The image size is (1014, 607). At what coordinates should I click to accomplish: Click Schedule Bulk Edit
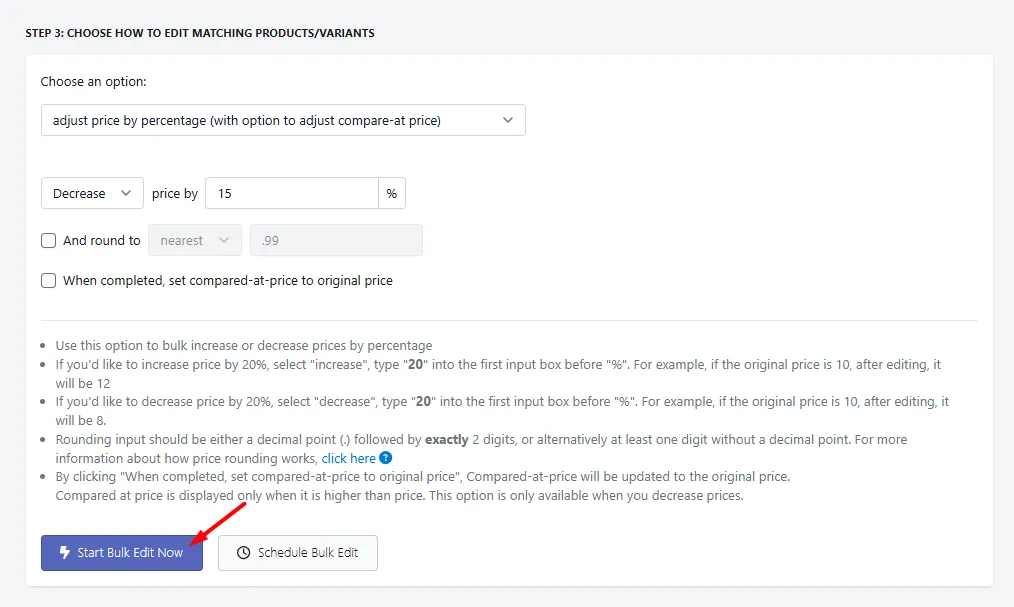pyautogui.click(x=297, y=553)
